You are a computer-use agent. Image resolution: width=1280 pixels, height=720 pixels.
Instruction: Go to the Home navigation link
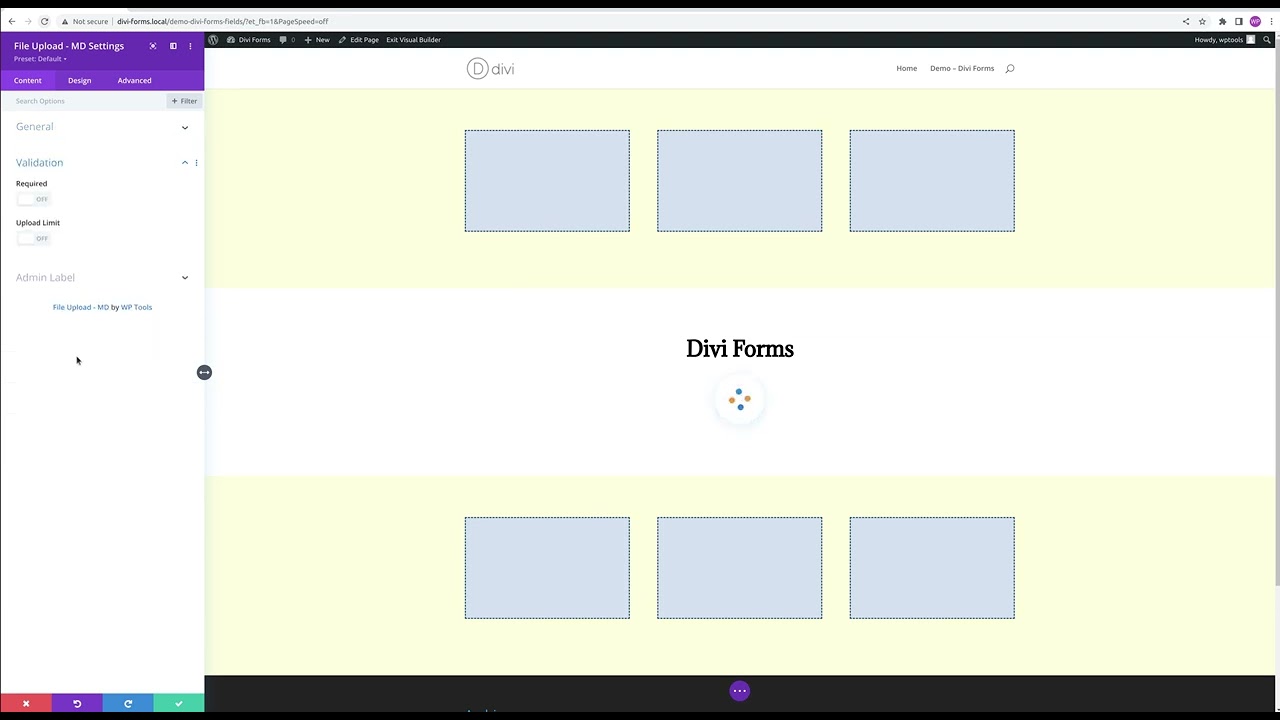pyautogui.click(x=907, y=68)
